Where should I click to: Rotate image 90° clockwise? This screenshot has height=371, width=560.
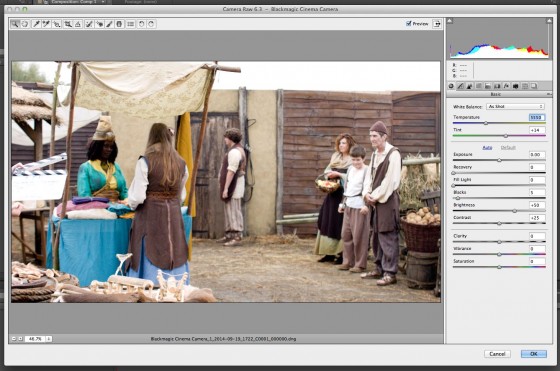point(151,24)
